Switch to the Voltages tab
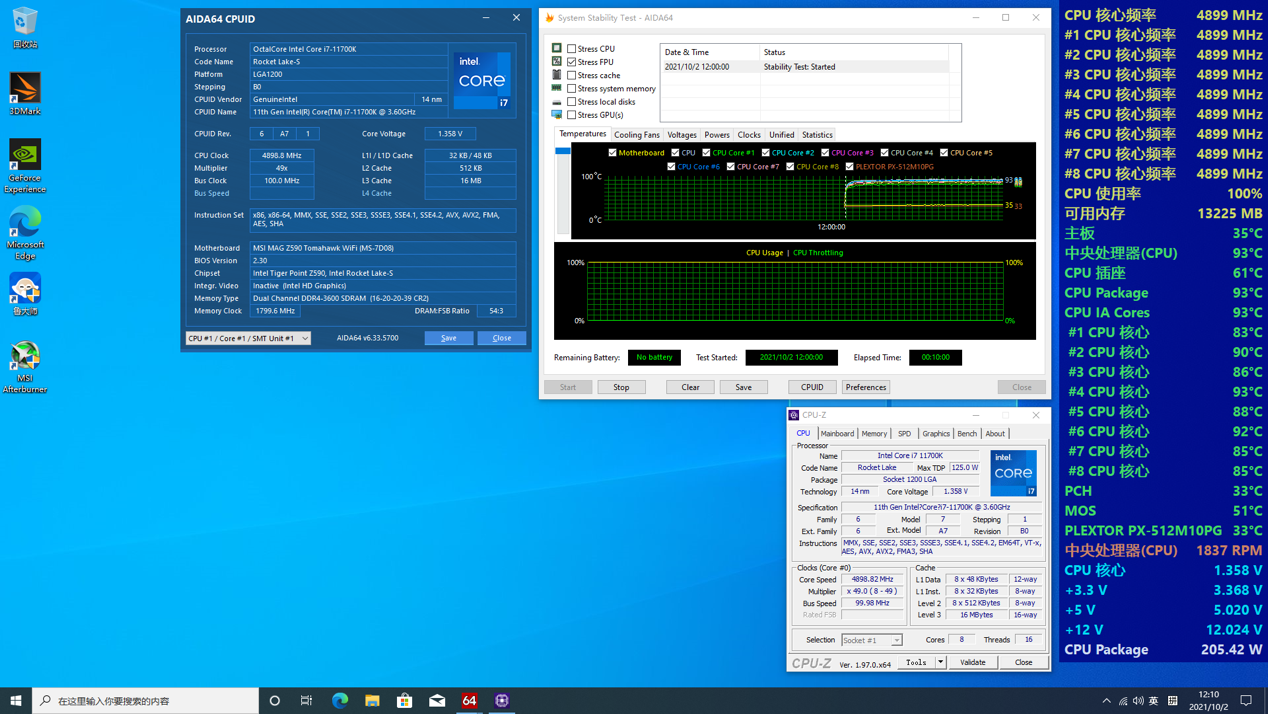This screenshot has height=714, width=1268. (x=682, y=135)
